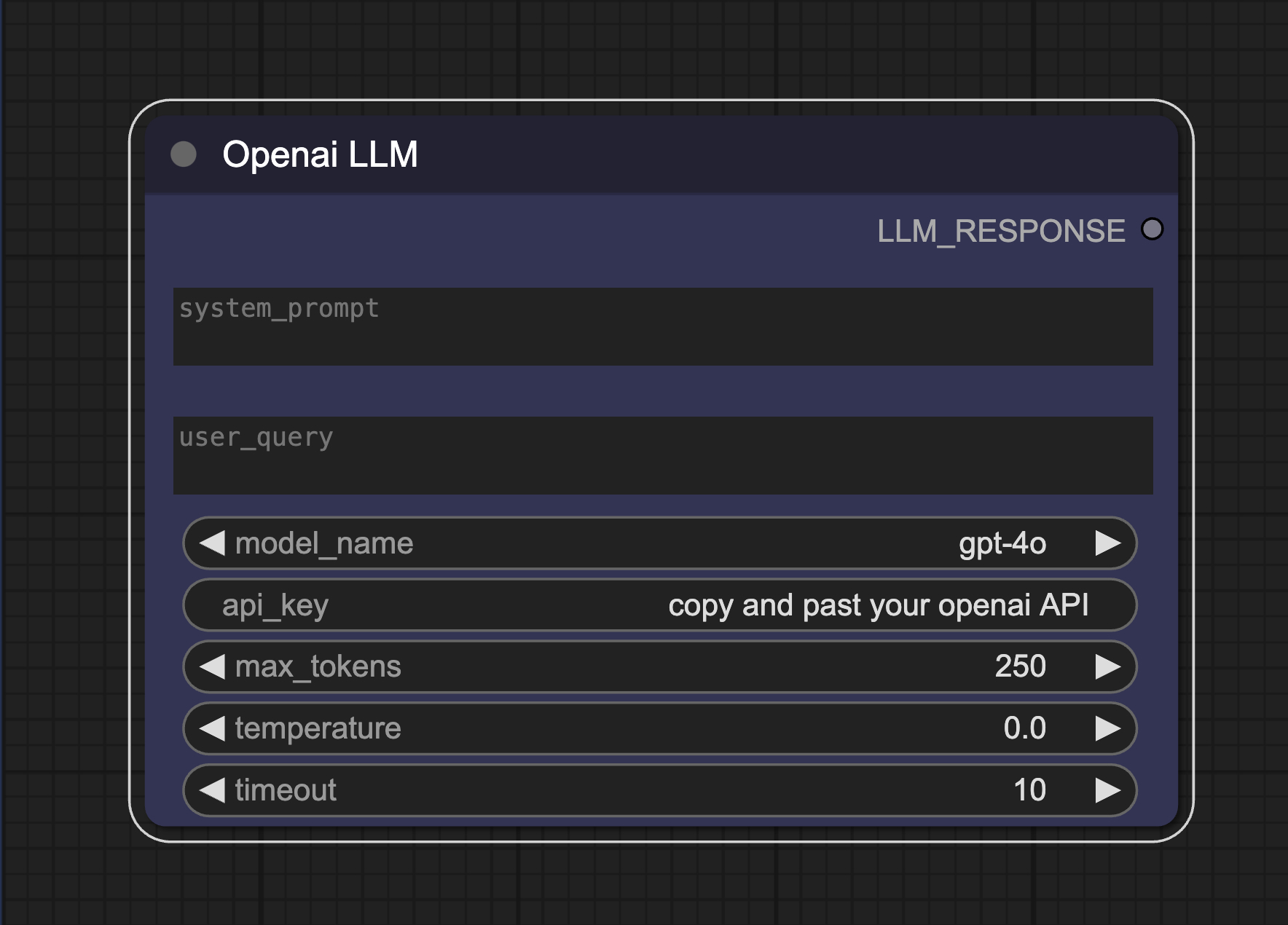The height and width of the screenshot is (925, 1288).
Task: Select the Openai LLM node title
Action: (x=320, y=154)
